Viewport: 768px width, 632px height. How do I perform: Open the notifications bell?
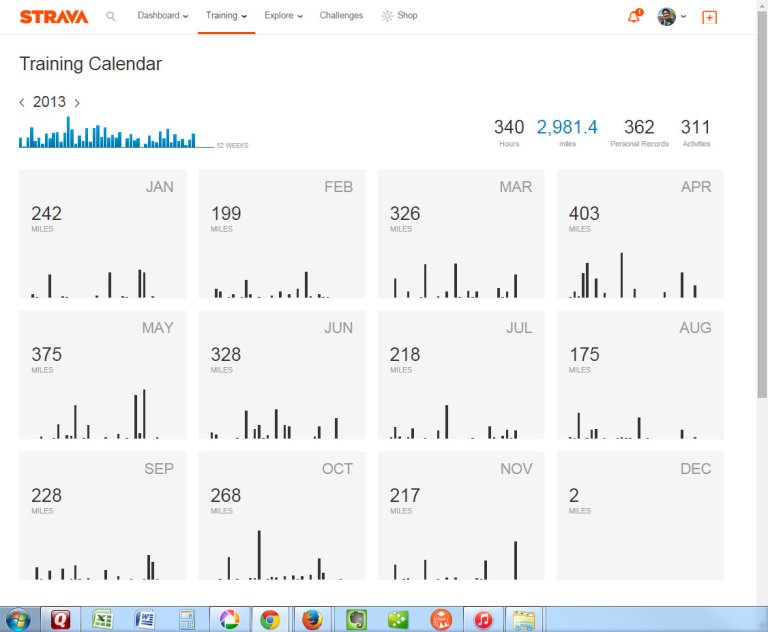point(634,17)
